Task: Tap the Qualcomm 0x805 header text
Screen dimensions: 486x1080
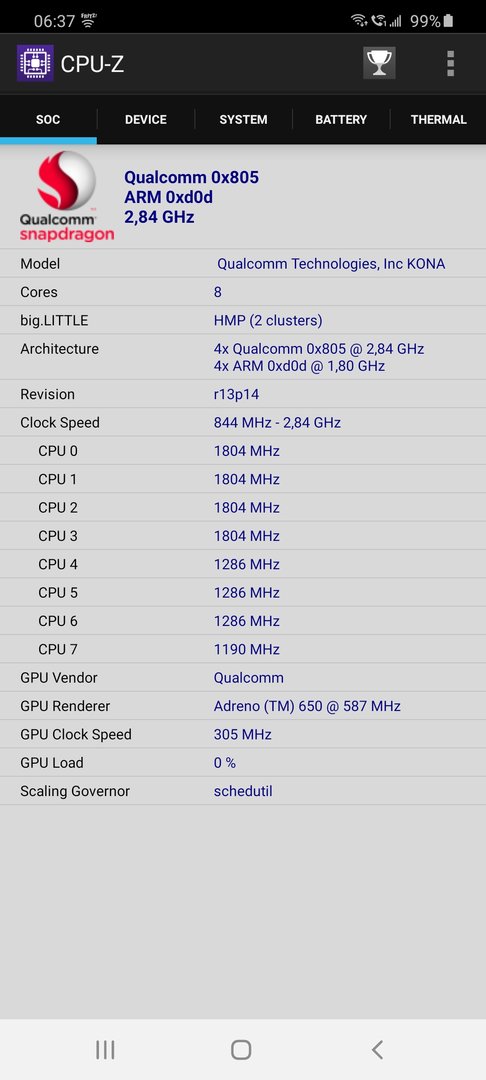Action: (x=191, y=177)
